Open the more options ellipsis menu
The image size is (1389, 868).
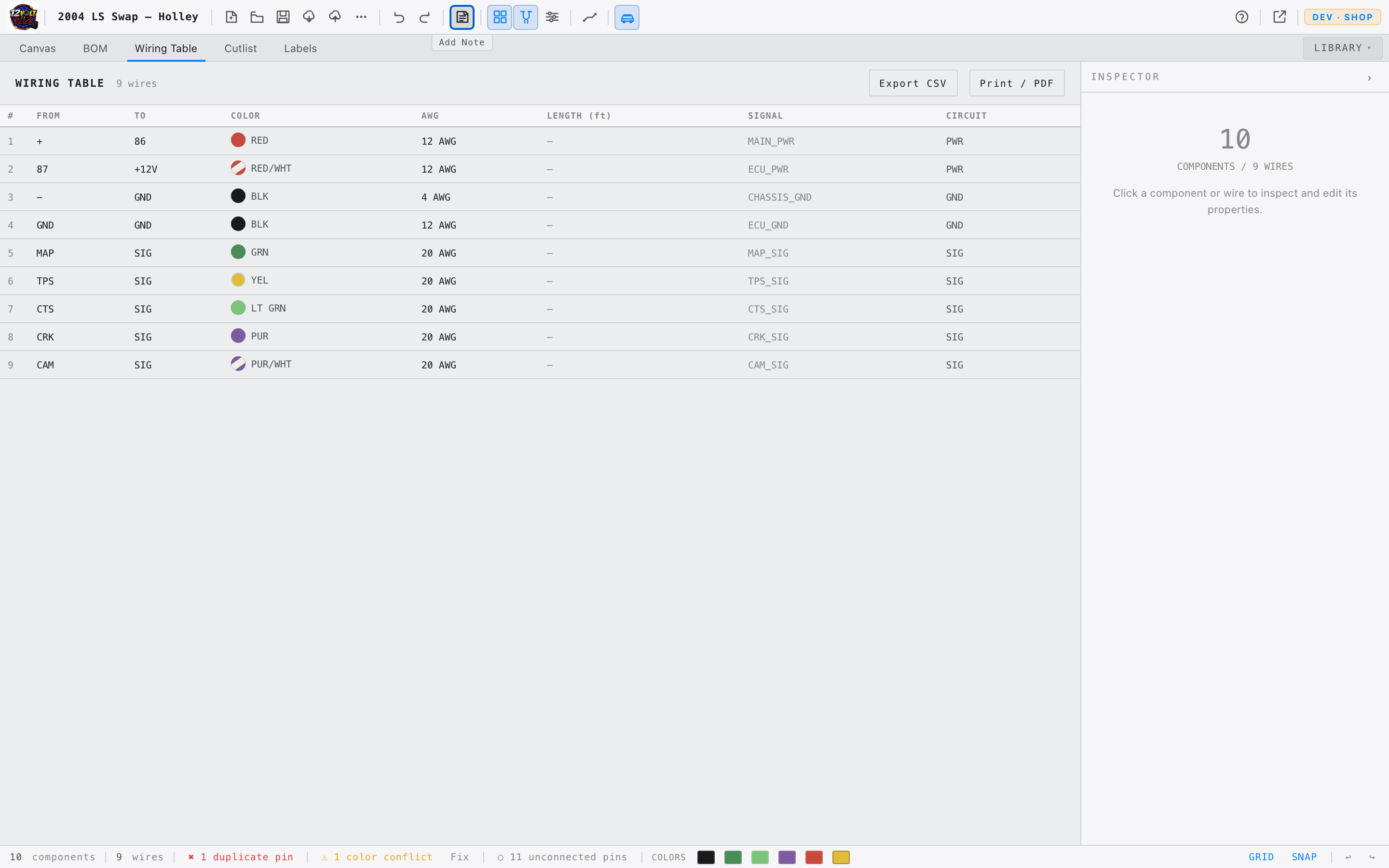tap(361, 17)
